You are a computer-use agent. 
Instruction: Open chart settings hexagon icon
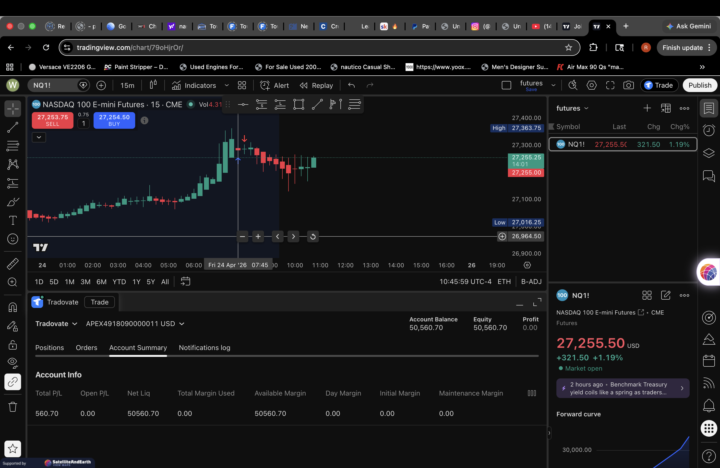591,85
